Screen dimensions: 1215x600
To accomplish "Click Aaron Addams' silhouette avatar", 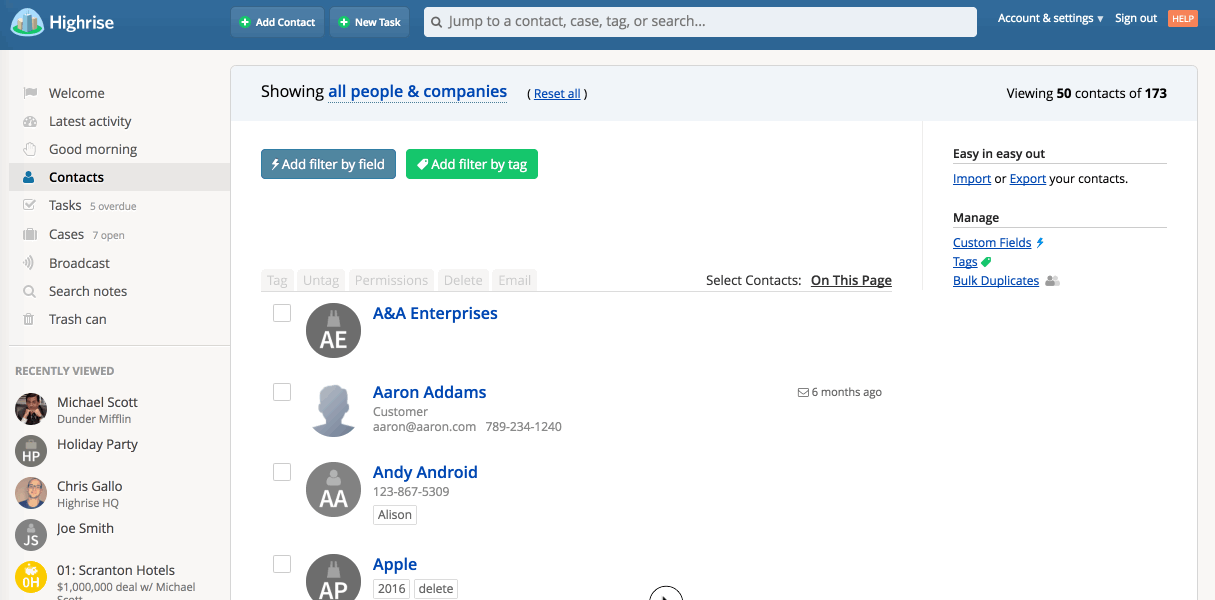I will click(x=333, y=409).
